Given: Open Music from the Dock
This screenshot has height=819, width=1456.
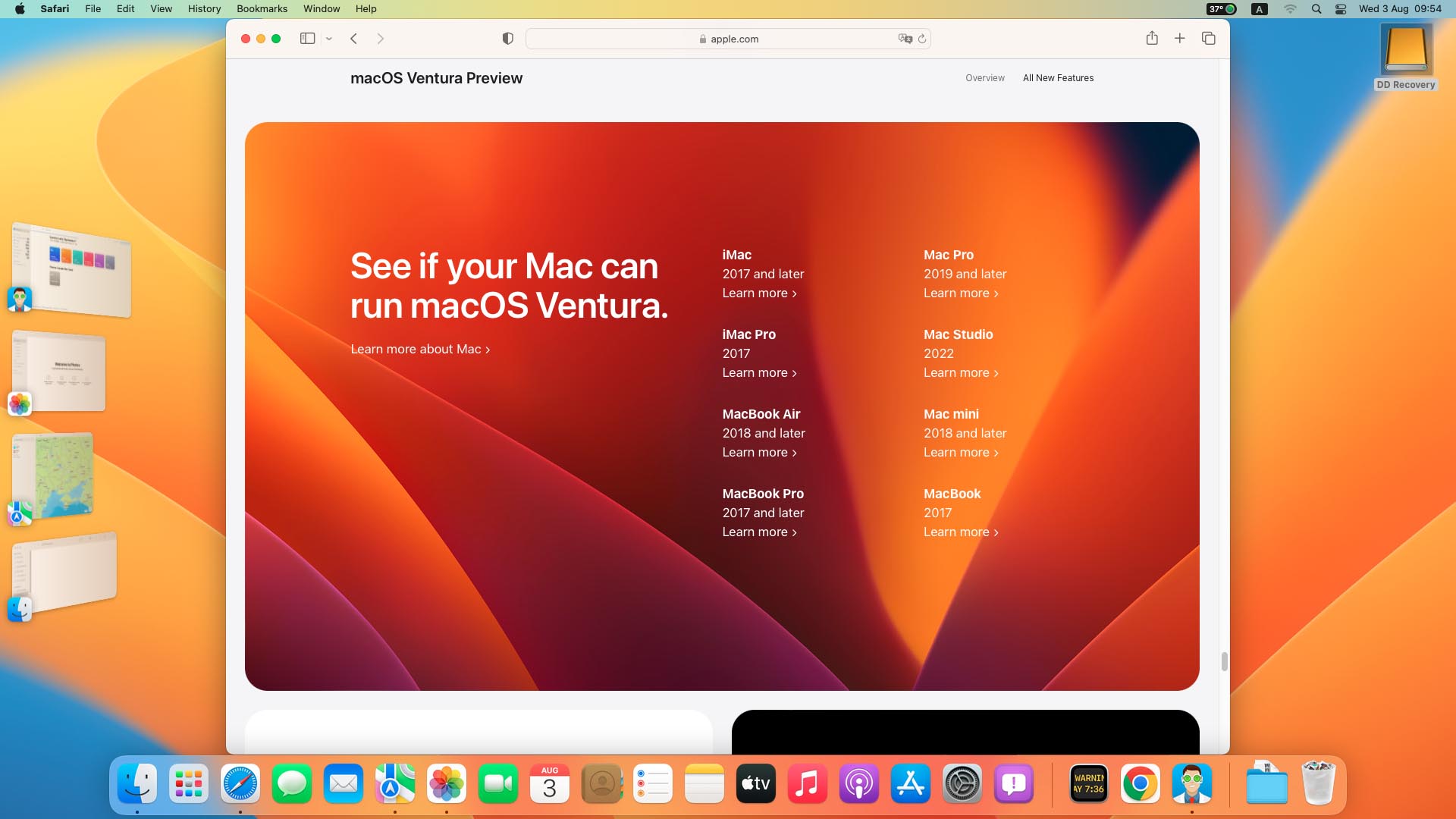Looking at the screenshot, I should click(x=808, y=783).
